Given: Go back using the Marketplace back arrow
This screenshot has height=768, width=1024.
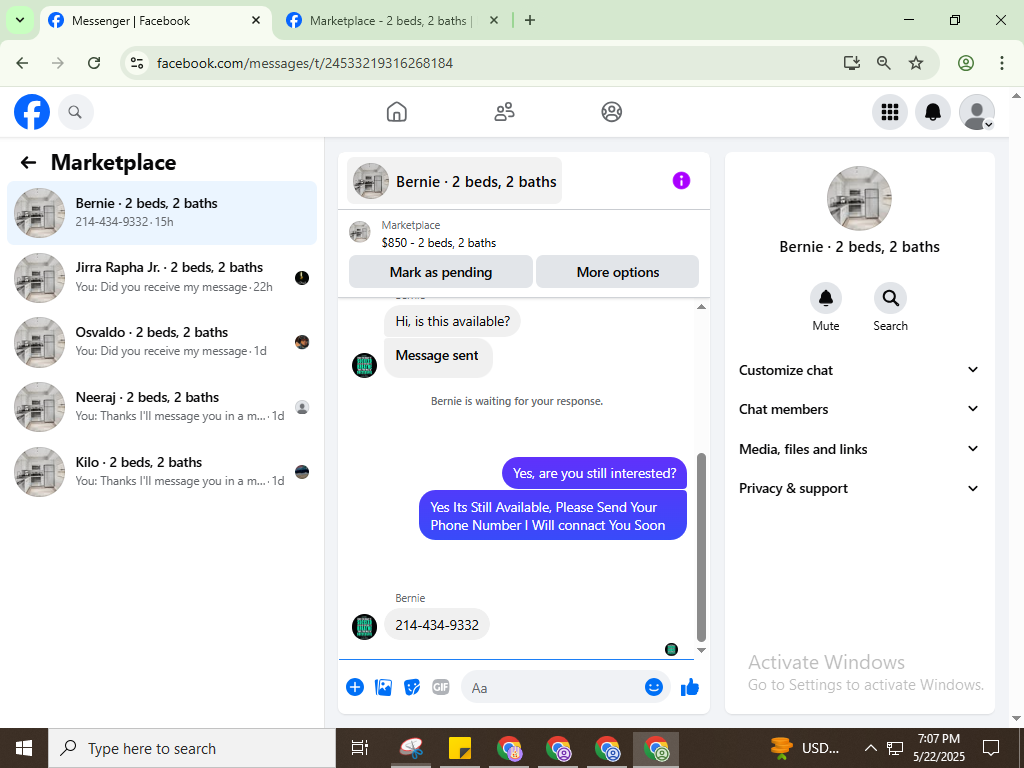Looking at the screenshot, I should click(x=28, y=163).
